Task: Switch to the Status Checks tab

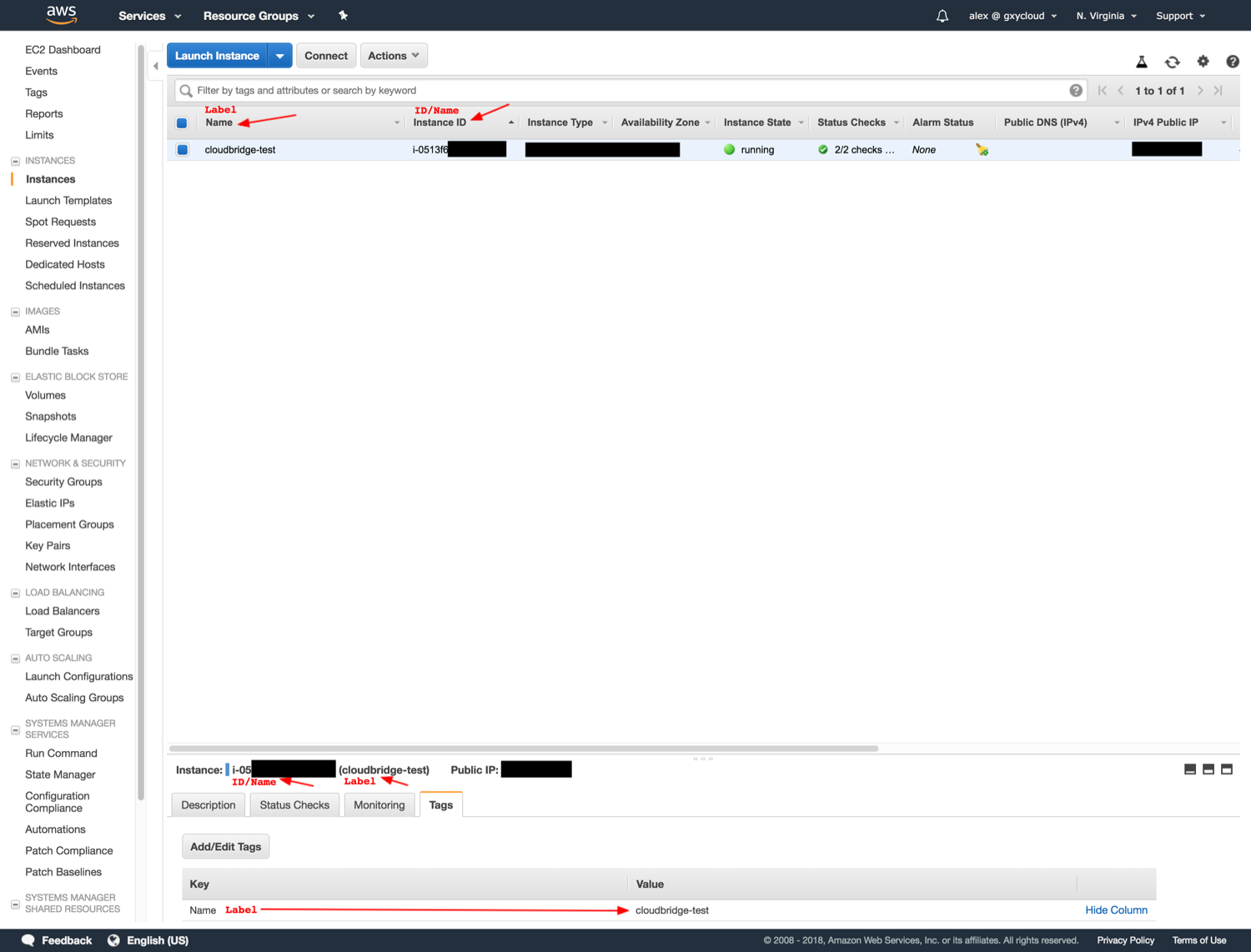Action: click(294, 804)
